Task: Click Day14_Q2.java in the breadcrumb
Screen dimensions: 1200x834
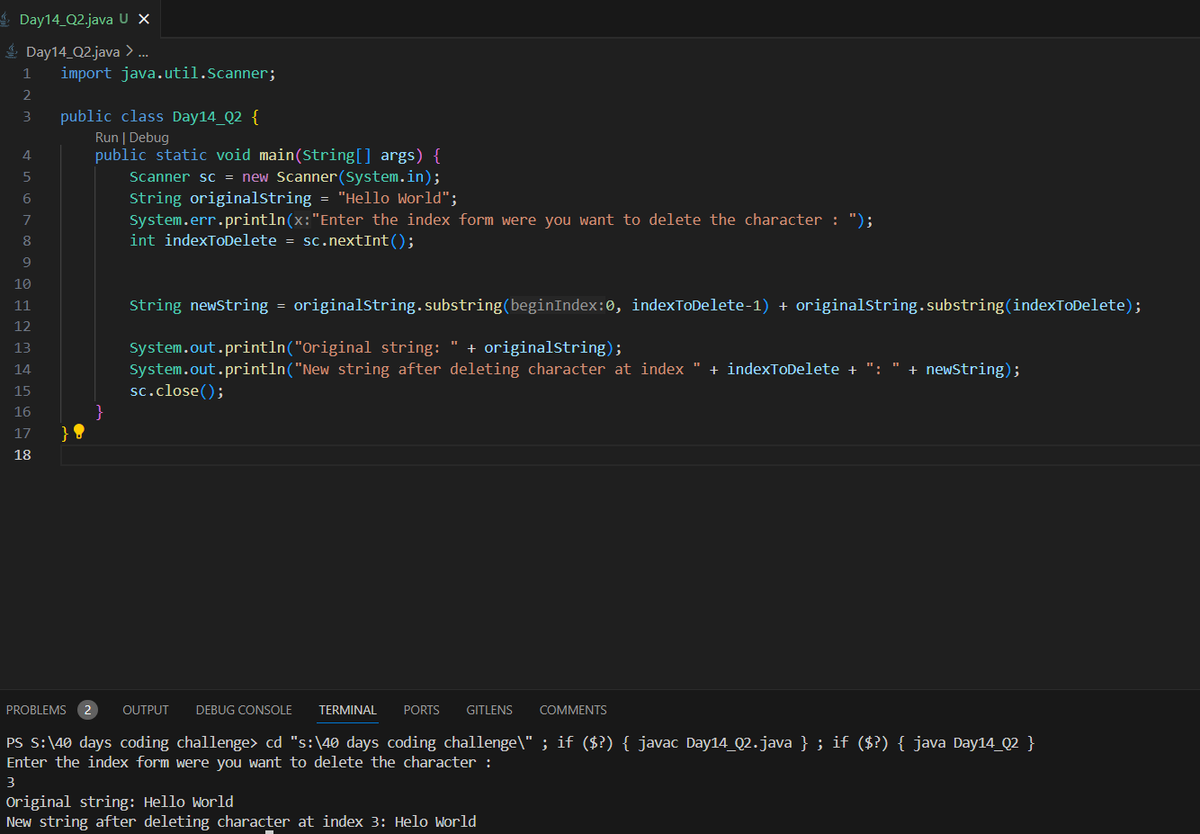Action: tap(72, 51)
